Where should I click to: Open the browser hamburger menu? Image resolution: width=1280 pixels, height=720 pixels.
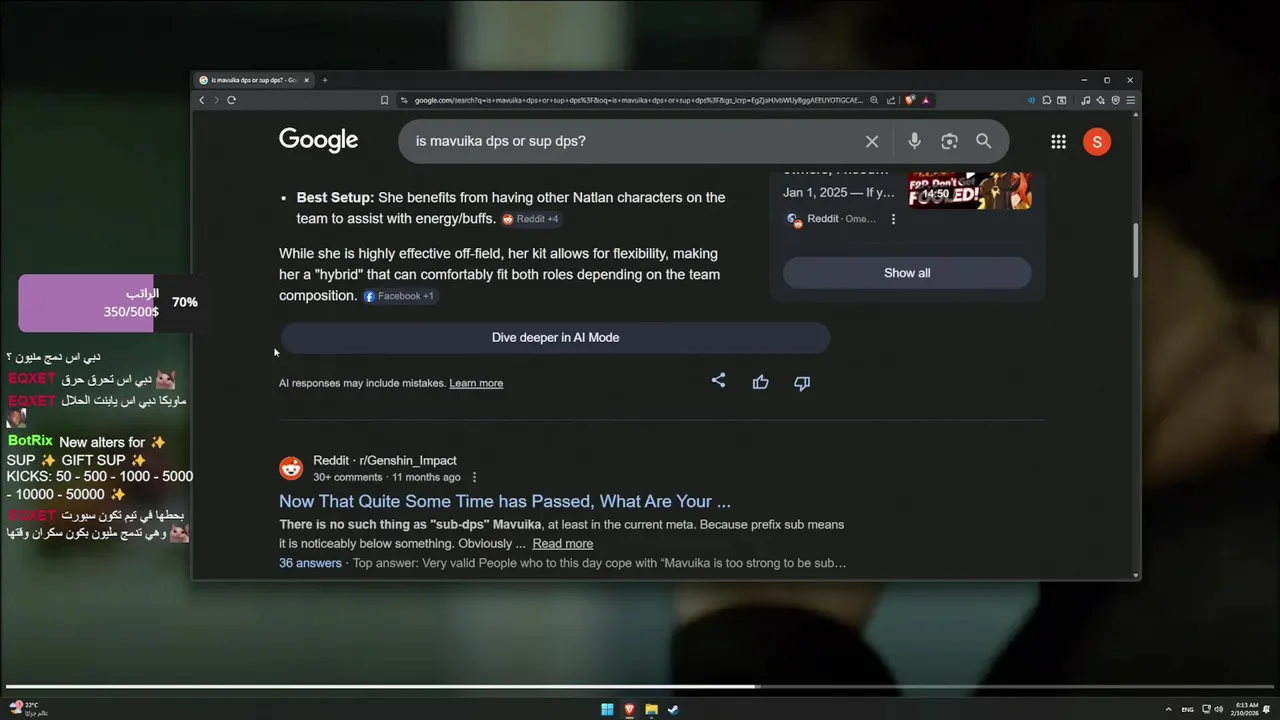point(1131,100)
